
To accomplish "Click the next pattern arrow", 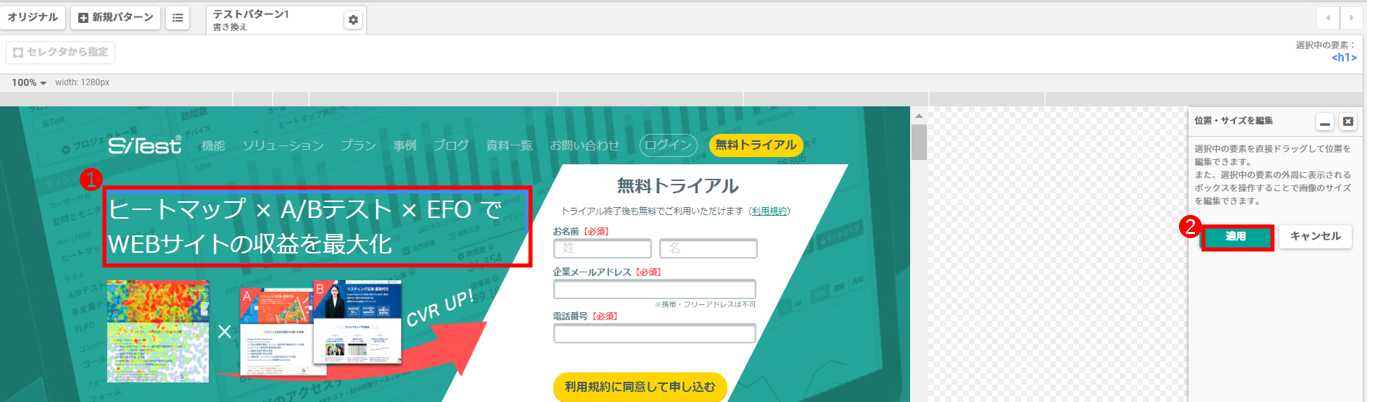I will tap(1352, 18).
